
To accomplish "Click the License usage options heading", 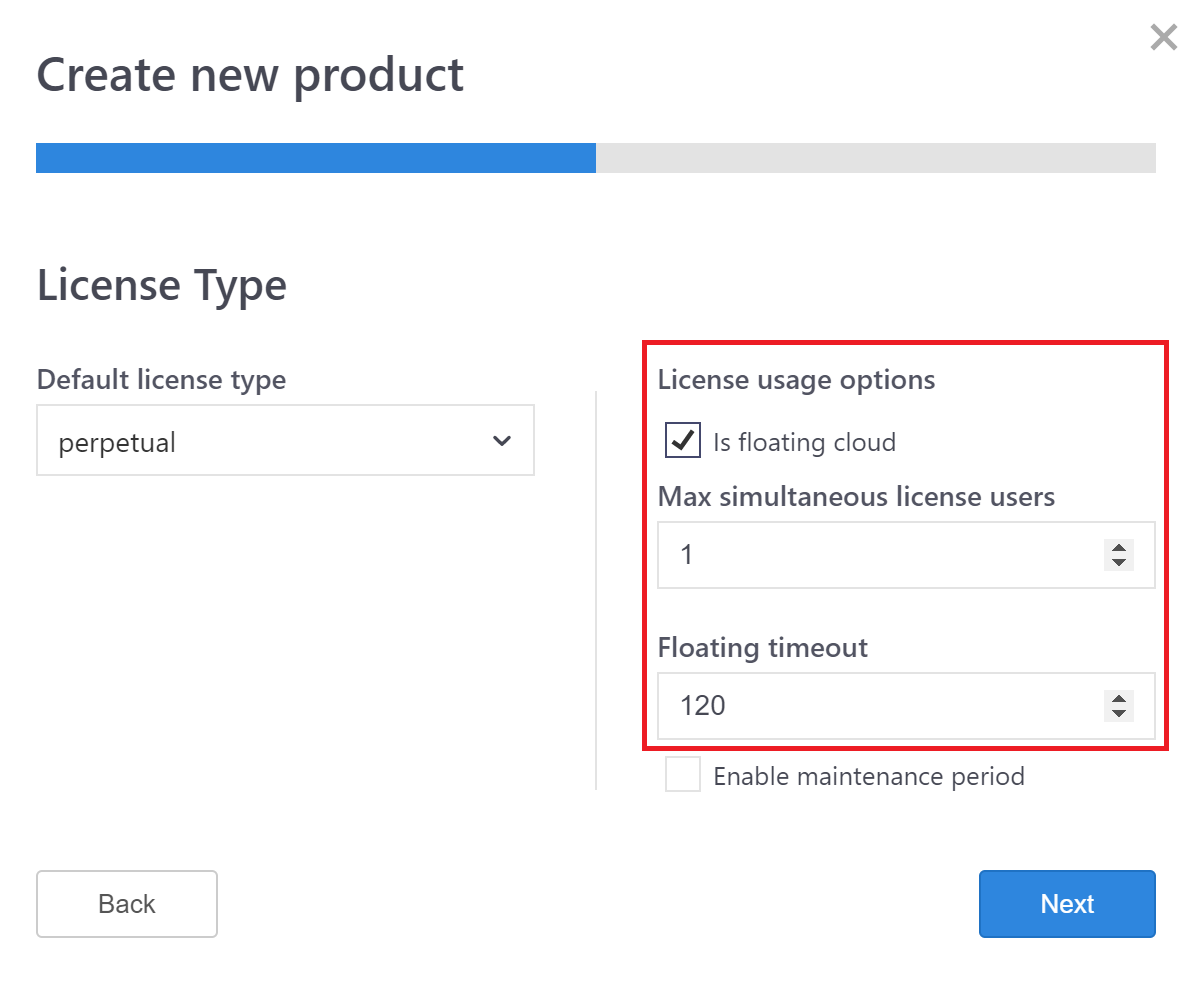I will [x=796, y=380].
